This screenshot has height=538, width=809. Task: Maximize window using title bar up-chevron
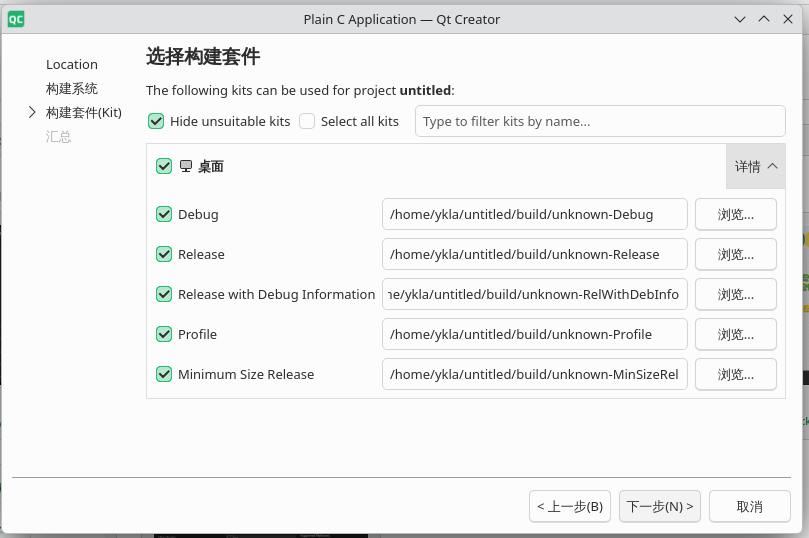[764, 20]
